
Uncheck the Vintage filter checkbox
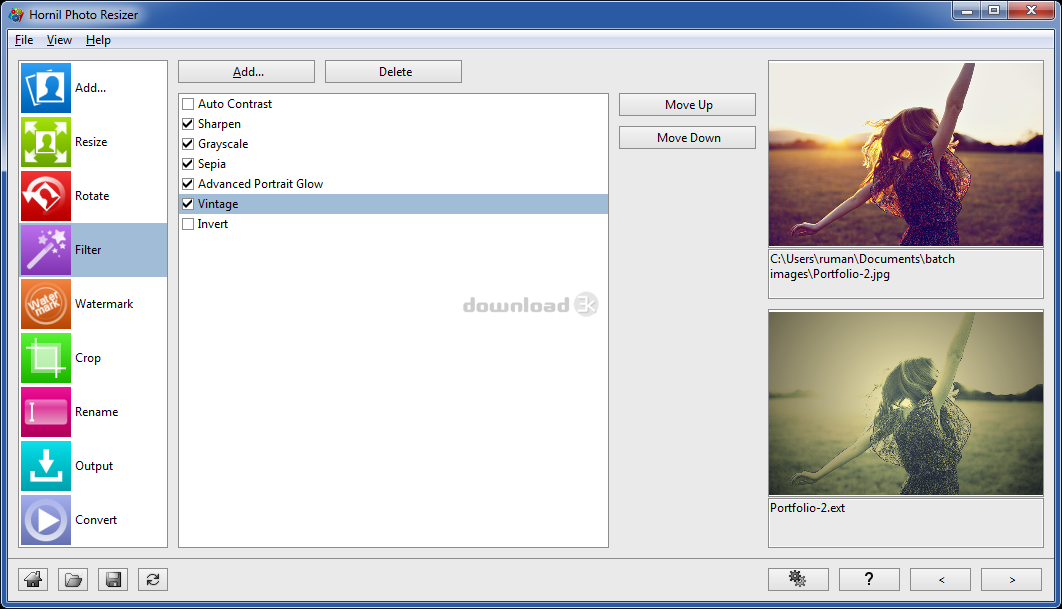coord(188,204)
